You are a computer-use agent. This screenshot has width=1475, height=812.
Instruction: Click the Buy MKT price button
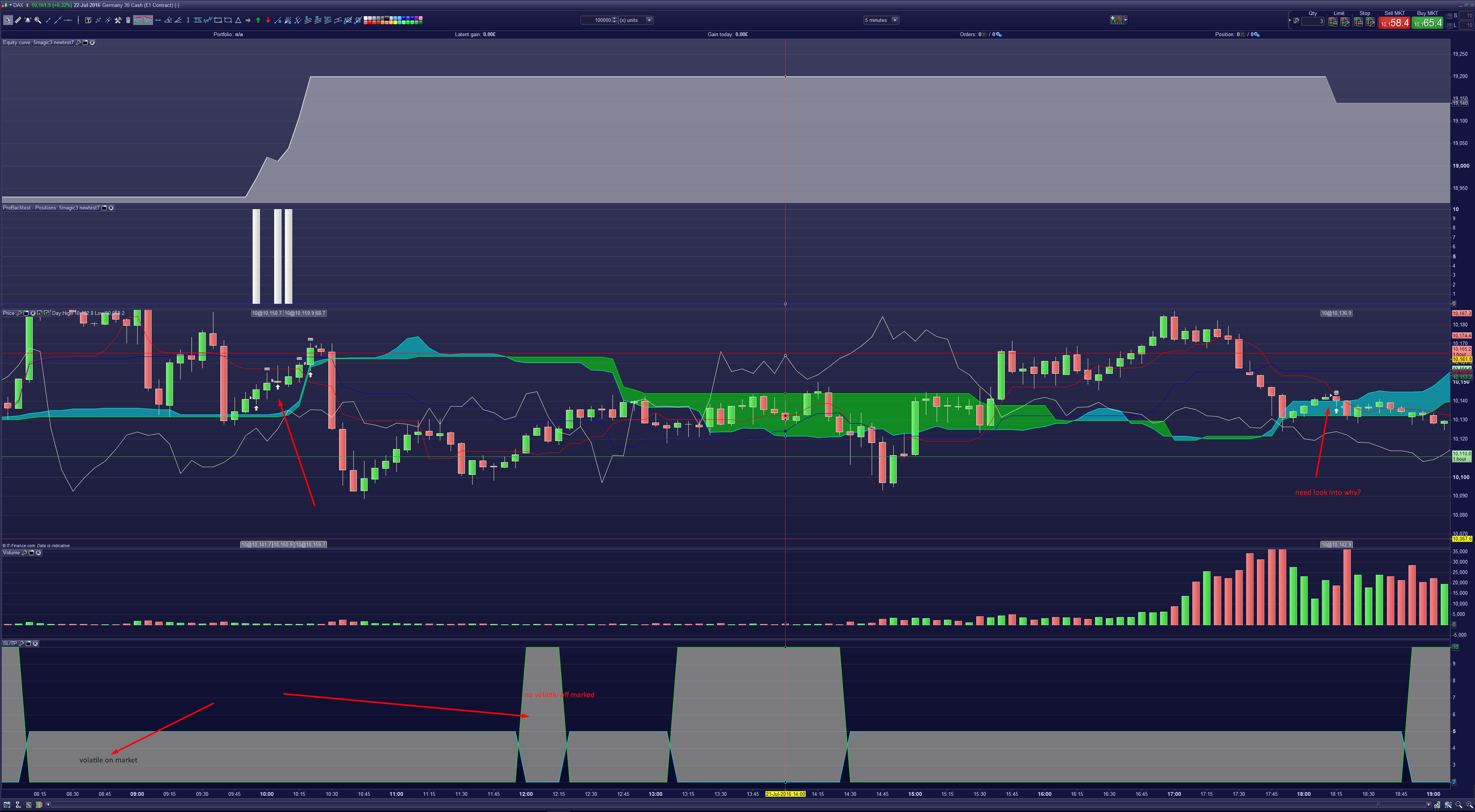coord(1427,23)
